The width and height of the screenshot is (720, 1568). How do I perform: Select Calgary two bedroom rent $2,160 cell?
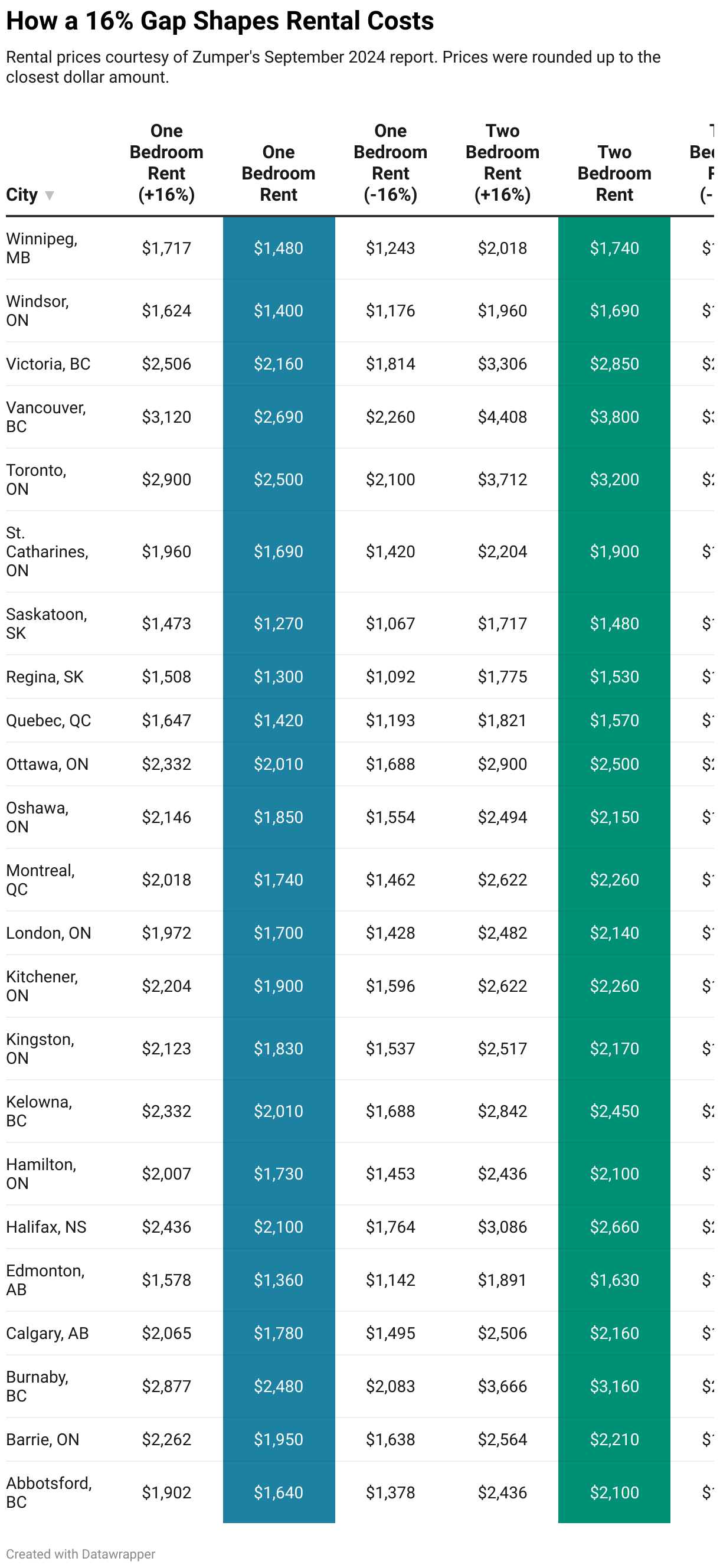pyautogui.click(x=614, y=1333)
